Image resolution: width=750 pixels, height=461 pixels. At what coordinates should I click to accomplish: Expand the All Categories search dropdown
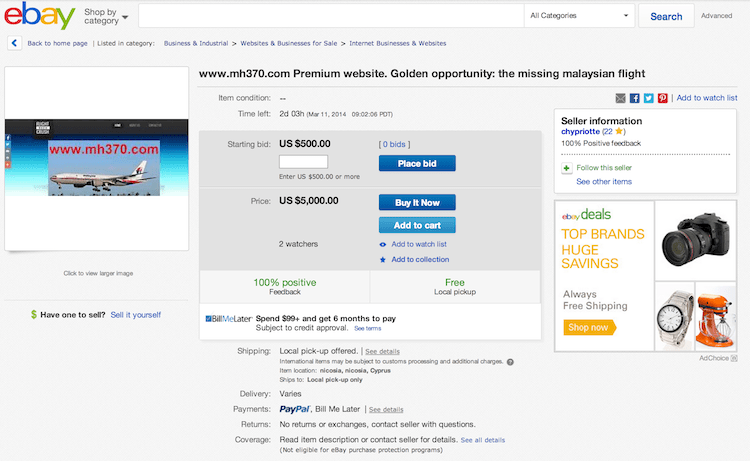click(580, 16)
